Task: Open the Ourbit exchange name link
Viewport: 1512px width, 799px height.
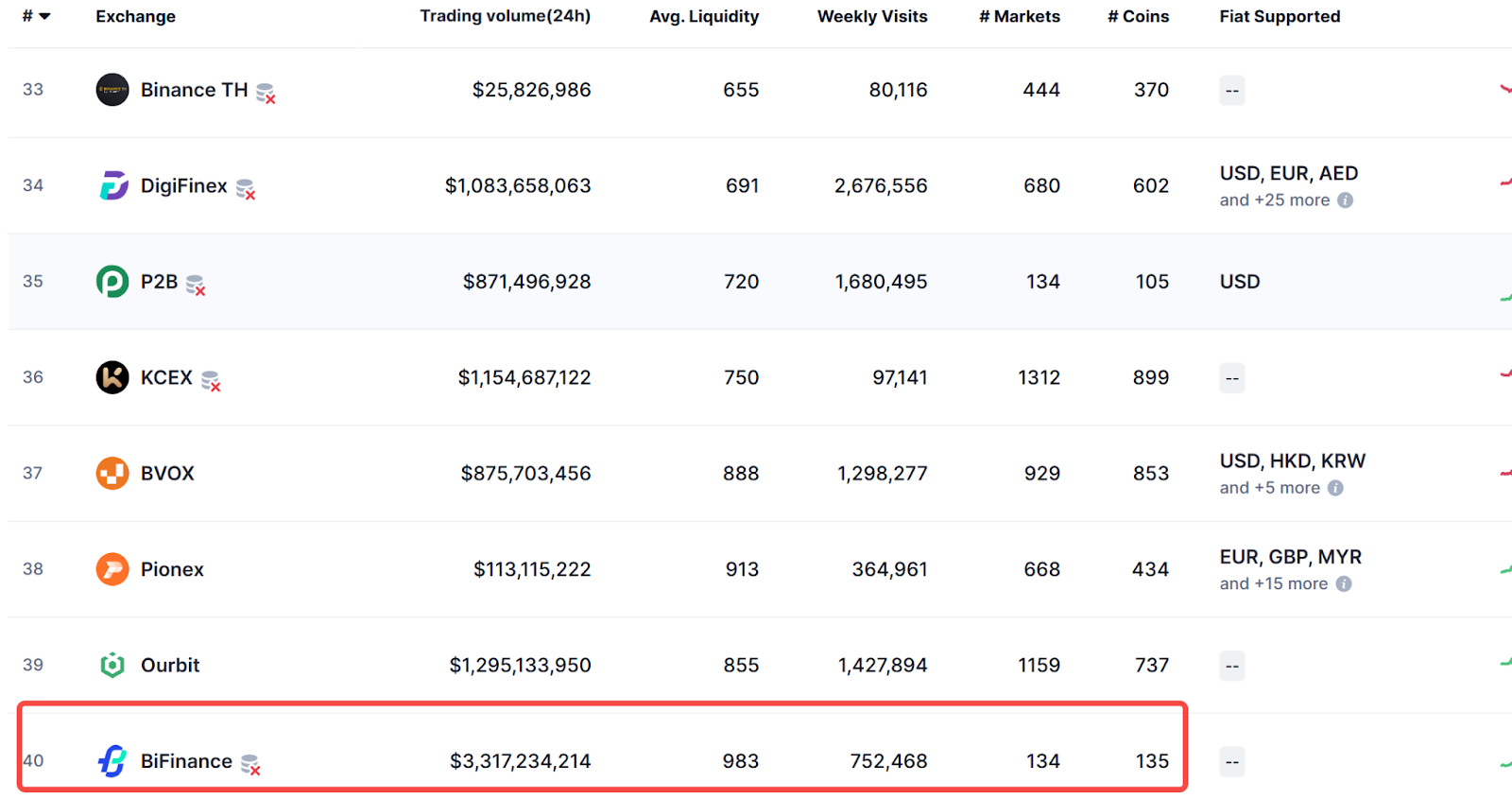Action: click(x=170, y=665)
